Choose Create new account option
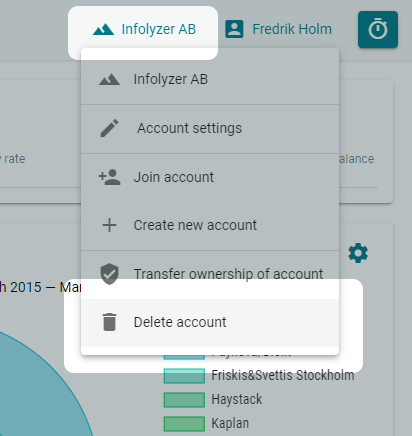This screenshot has width=412, height=436. pos(210,226)
